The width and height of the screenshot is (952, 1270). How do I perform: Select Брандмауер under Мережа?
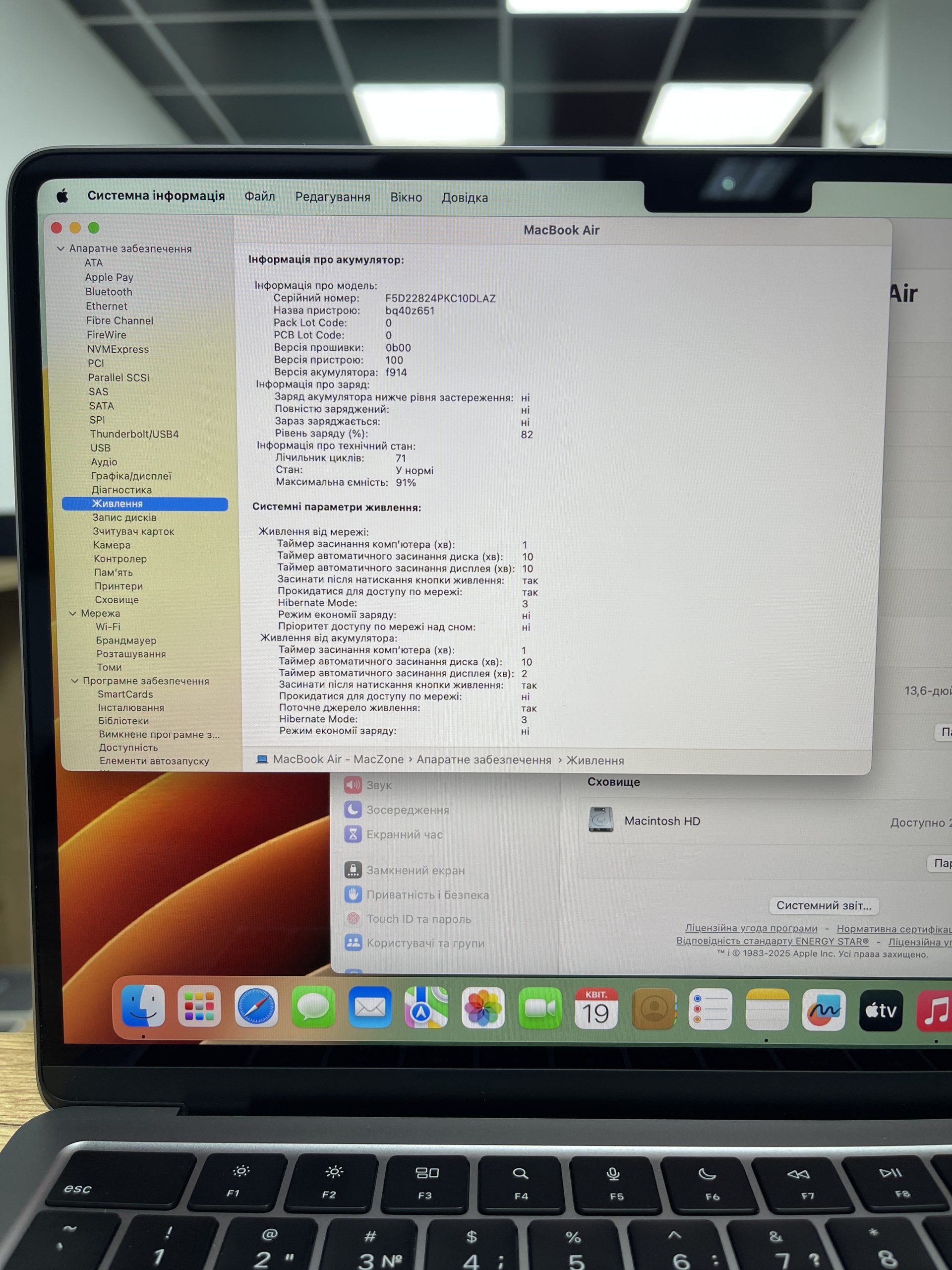tap(126, 640)
